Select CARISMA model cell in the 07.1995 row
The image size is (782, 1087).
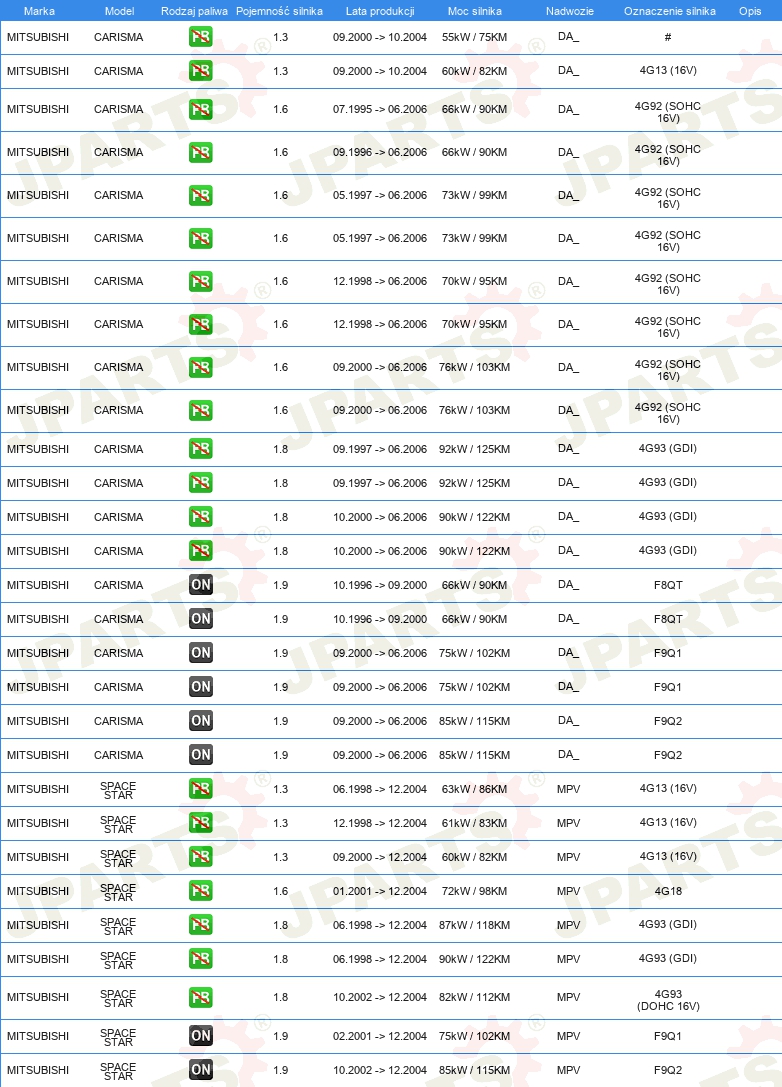pyautogui.click(x=119, y=110)
